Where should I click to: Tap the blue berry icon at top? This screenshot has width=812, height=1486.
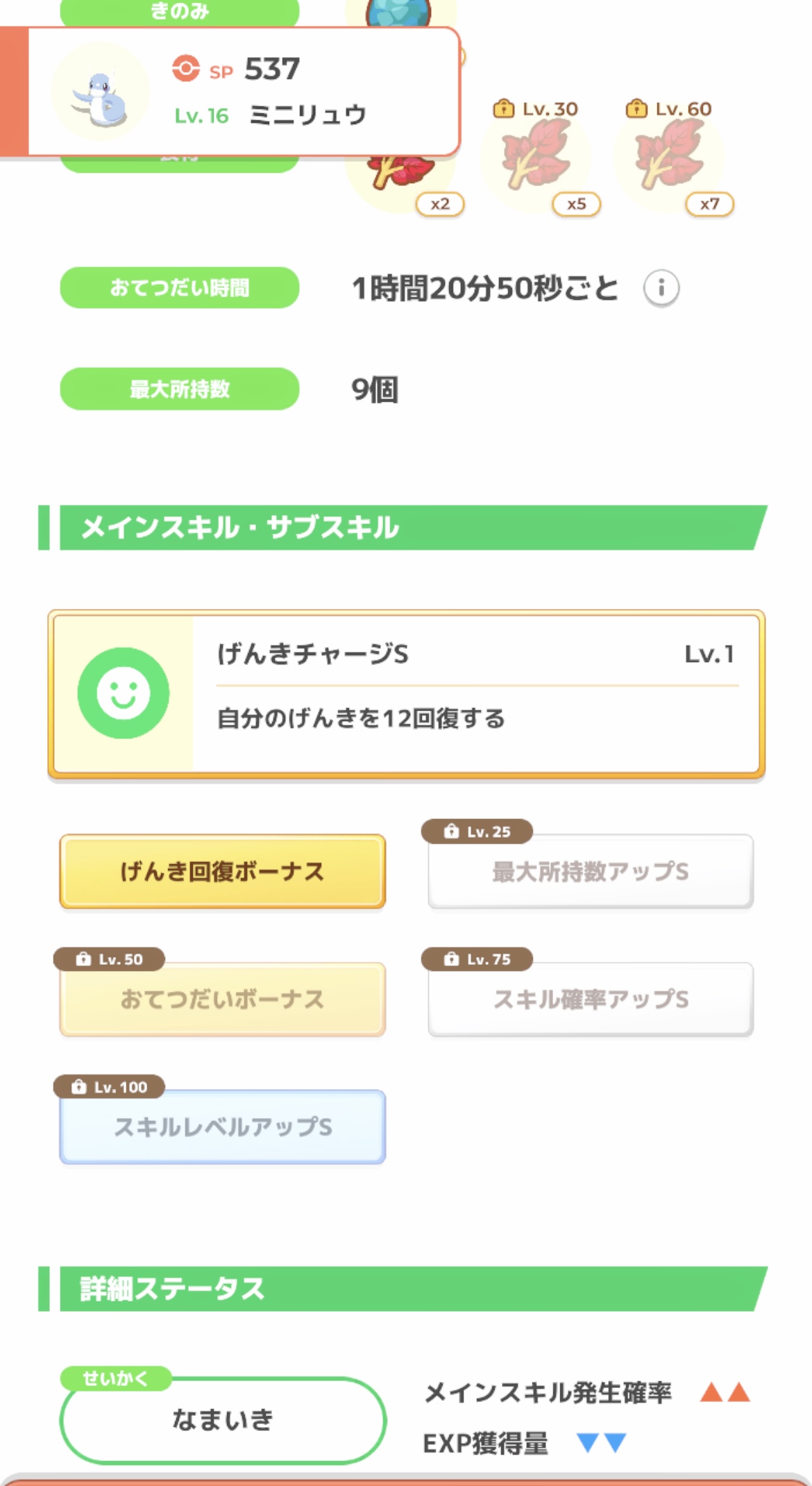coord(398,12)
